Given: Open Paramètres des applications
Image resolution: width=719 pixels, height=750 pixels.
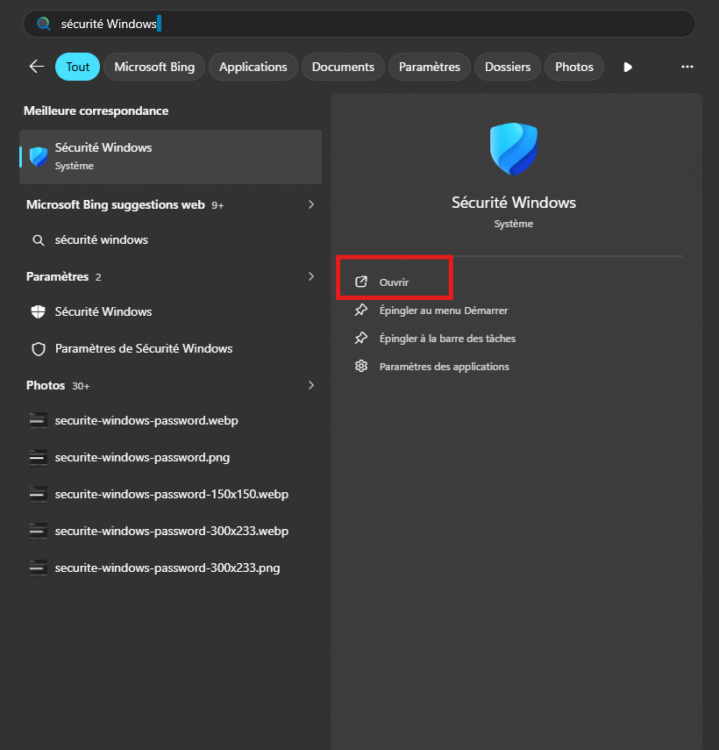Looking at the screenshot, I should pos(444,366).
